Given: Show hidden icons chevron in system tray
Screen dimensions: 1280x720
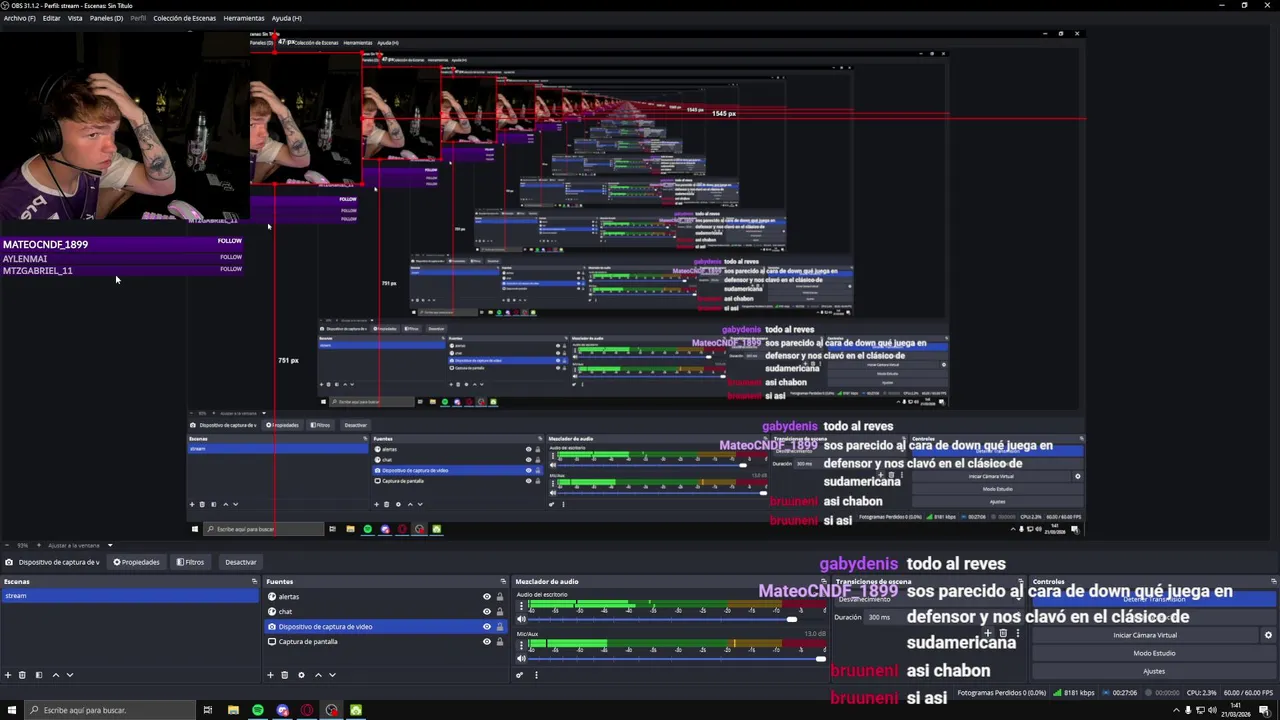Looking at the screenshot, I should (x=1176, y=710).
